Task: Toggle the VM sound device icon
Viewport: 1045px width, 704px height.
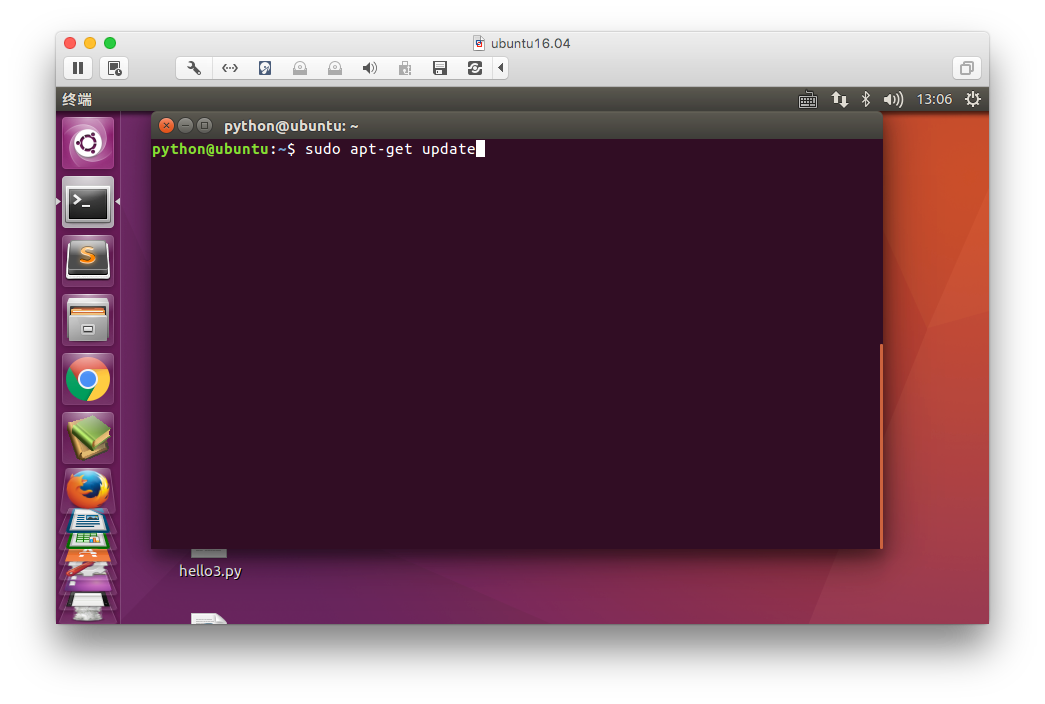Action: pyautogui.click(x=369, y=68)
